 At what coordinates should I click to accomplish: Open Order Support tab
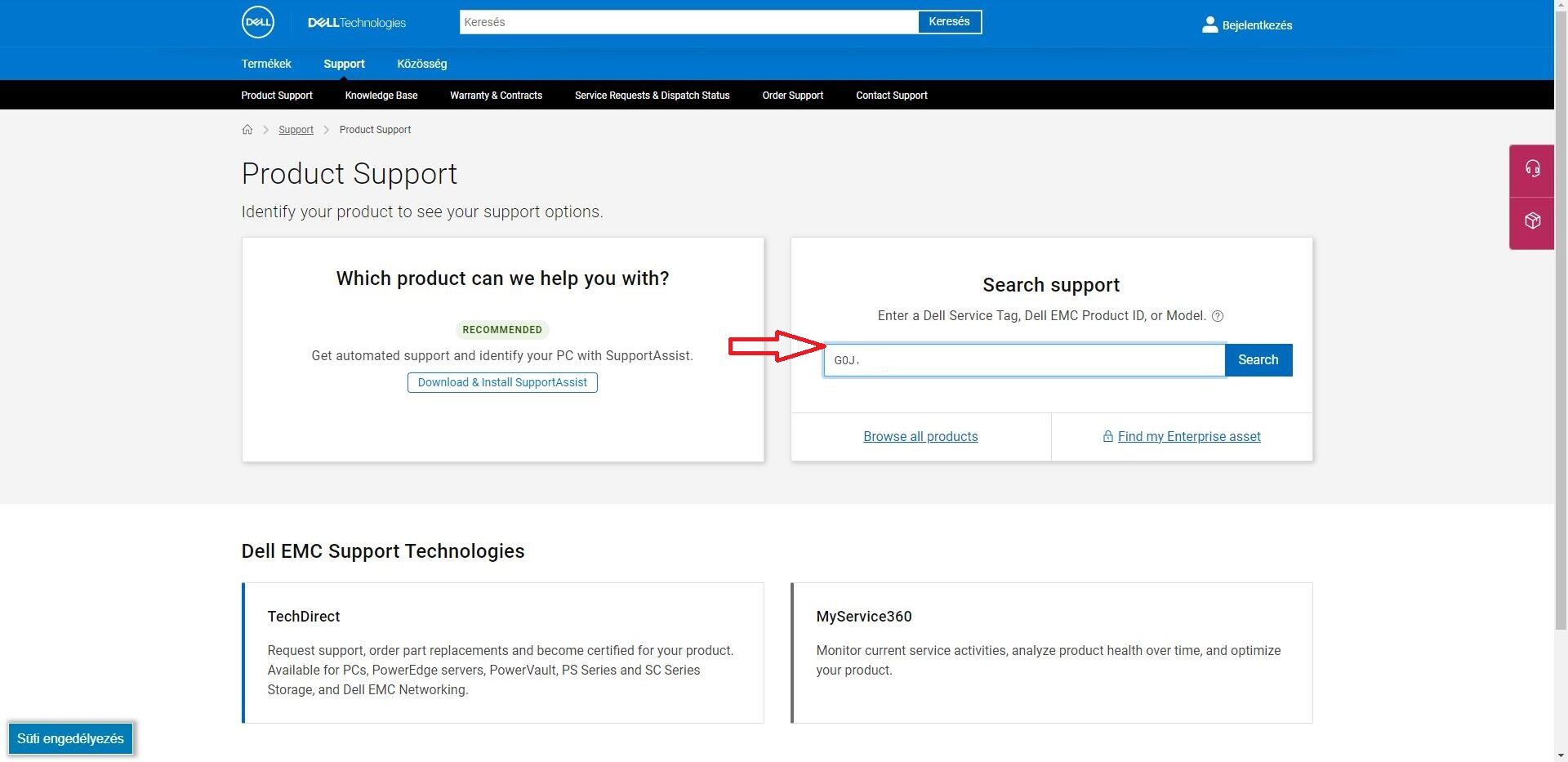click(793, 96)
